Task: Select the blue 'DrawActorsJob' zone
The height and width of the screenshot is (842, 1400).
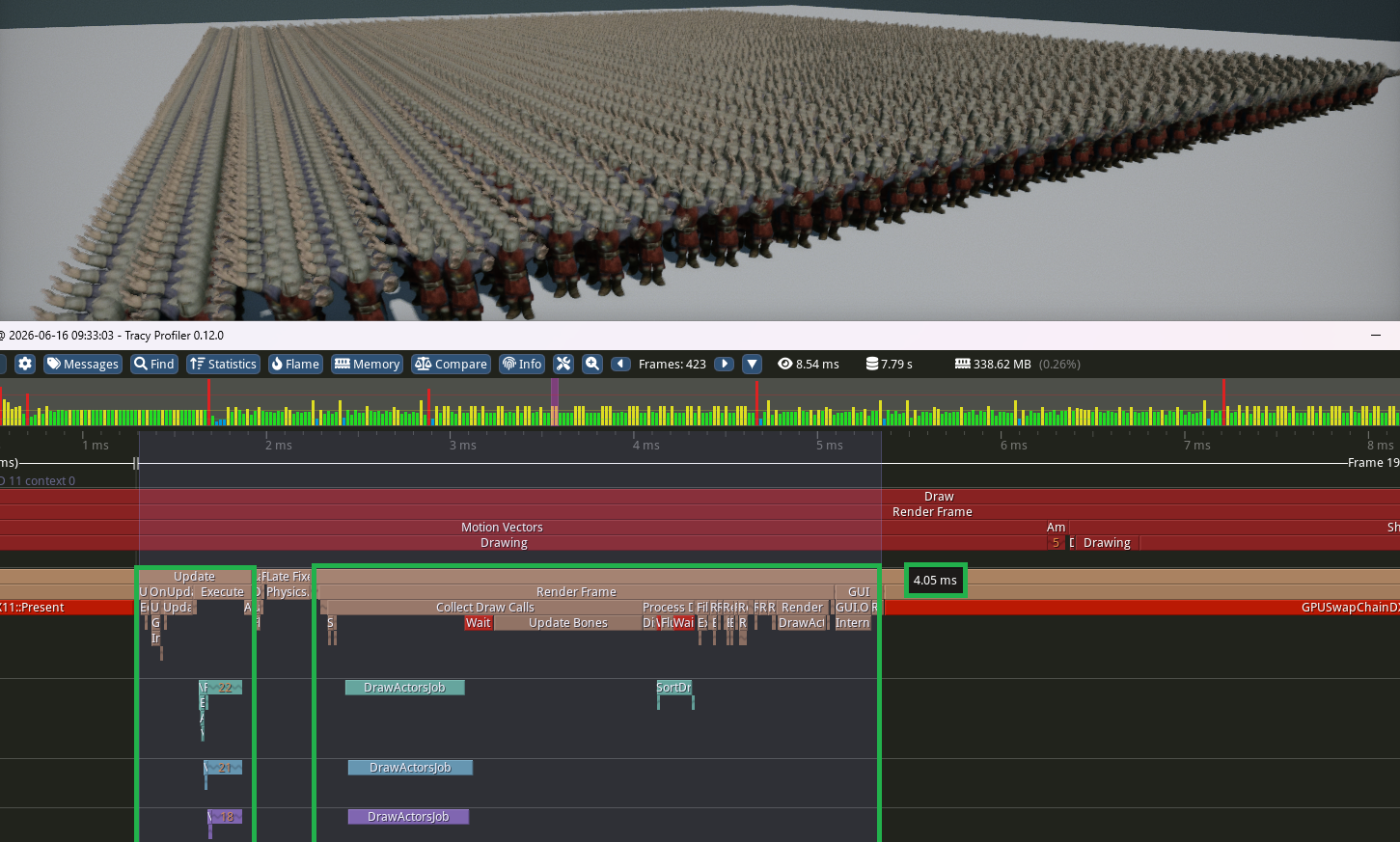Action: tap(410, 768)
